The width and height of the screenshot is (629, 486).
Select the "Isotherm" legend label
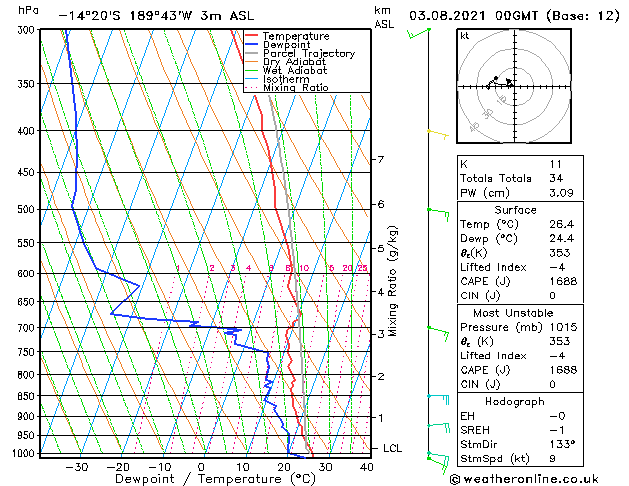286,79
